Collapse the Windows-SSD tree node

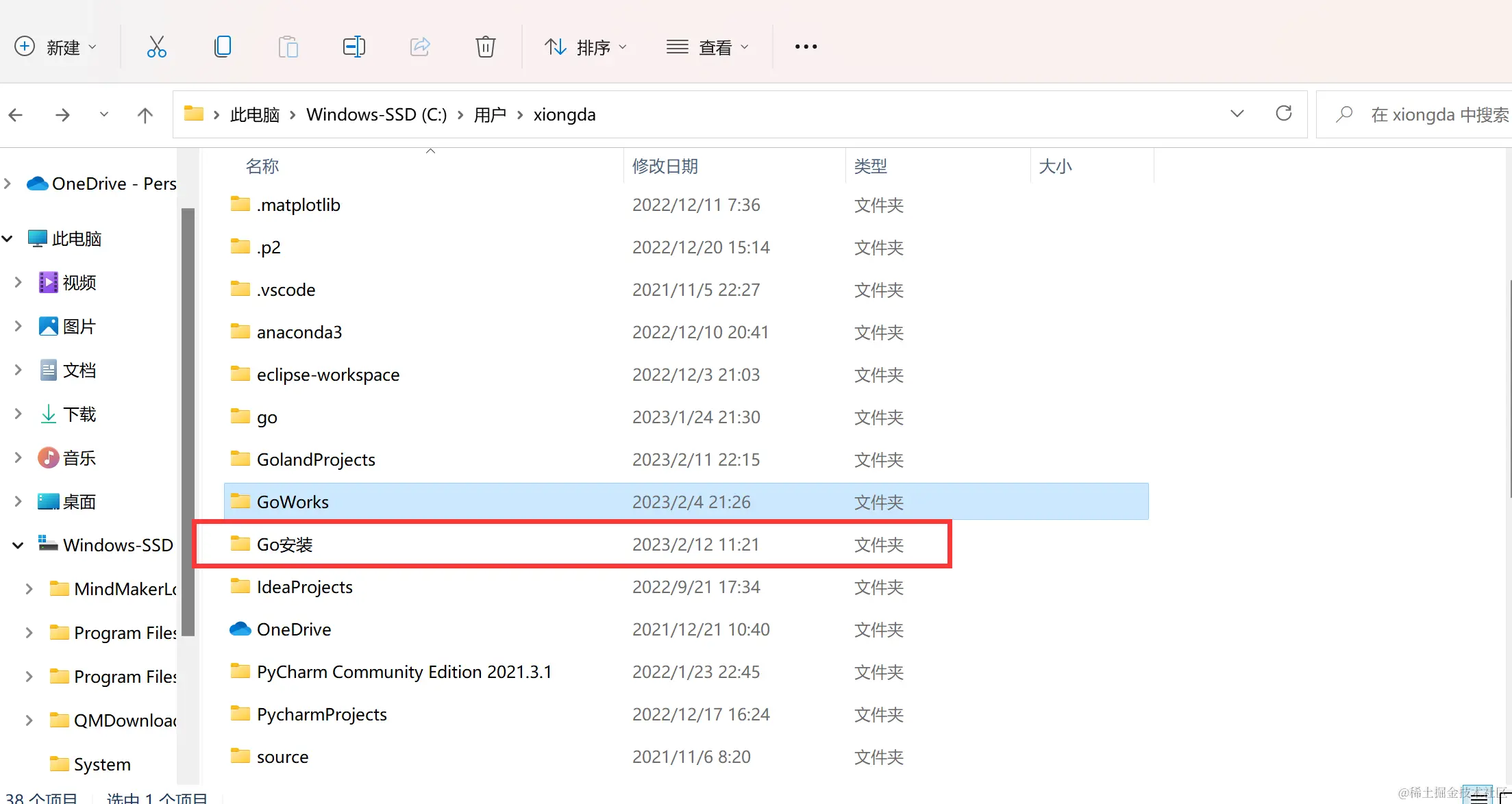18,545
